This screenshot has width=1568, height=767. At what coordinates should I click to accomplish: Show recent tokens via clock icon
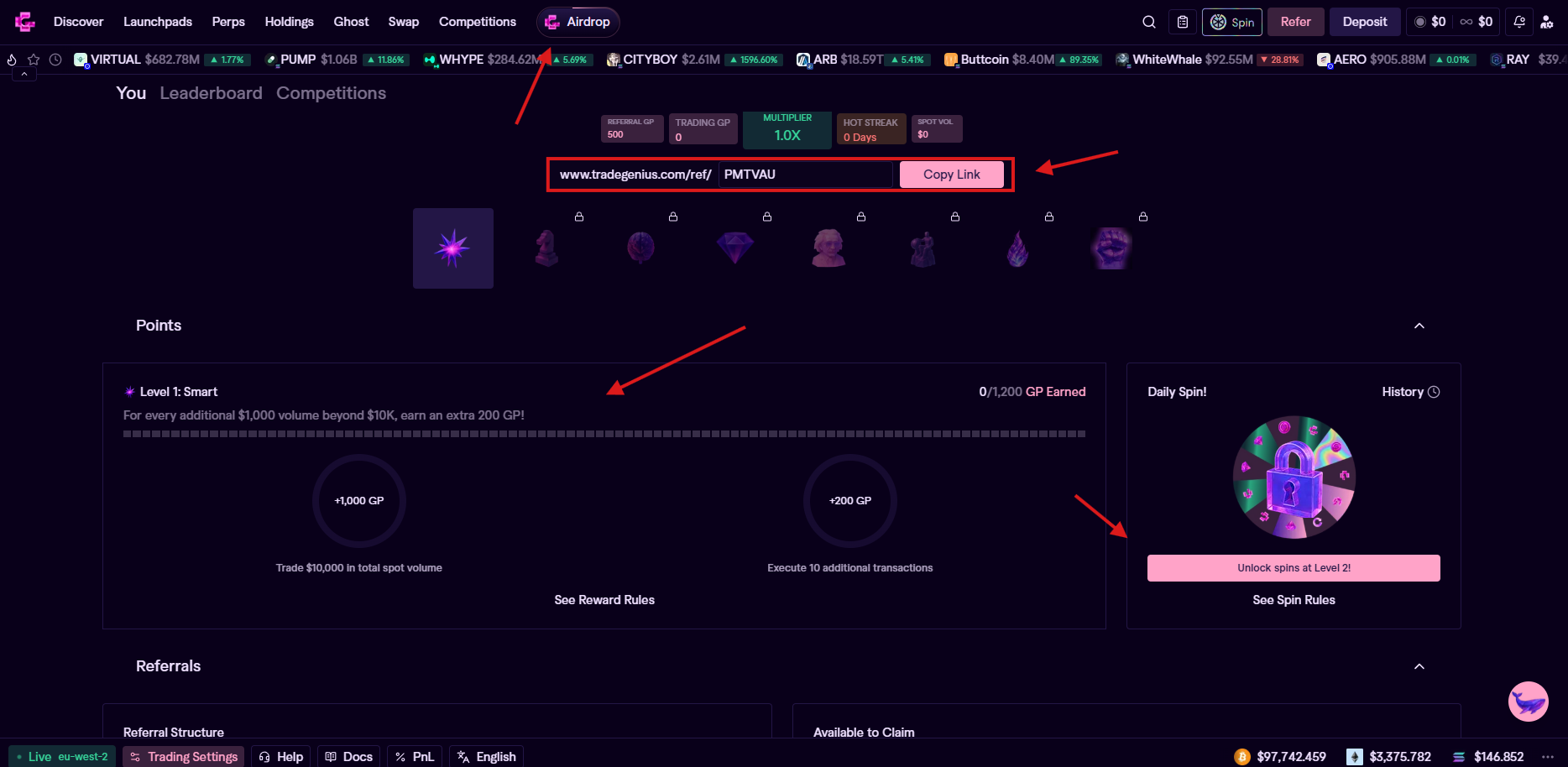(x=55, y=60)
